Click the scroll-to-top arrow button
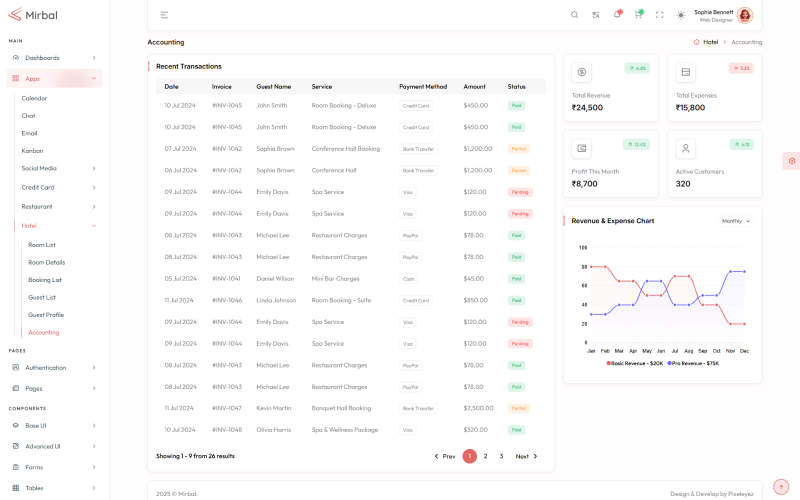The width and height of the screenshot is (800, 500). click(x=782, y=487)
